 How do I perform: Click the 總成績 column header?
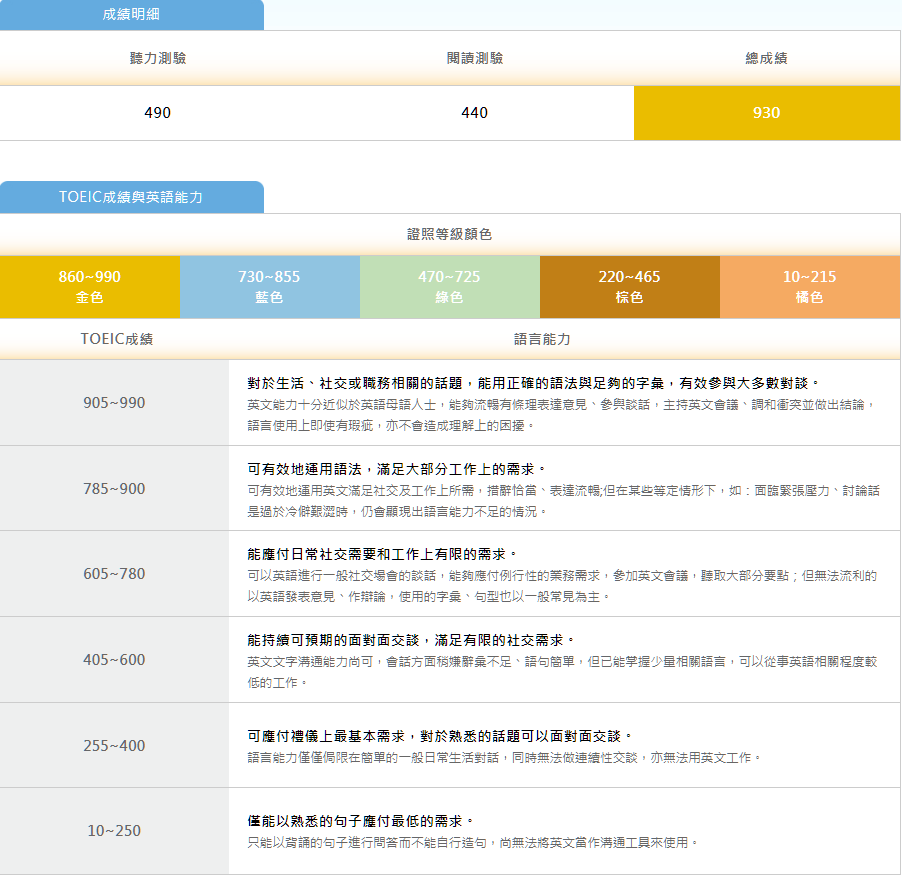coord(766,58)
